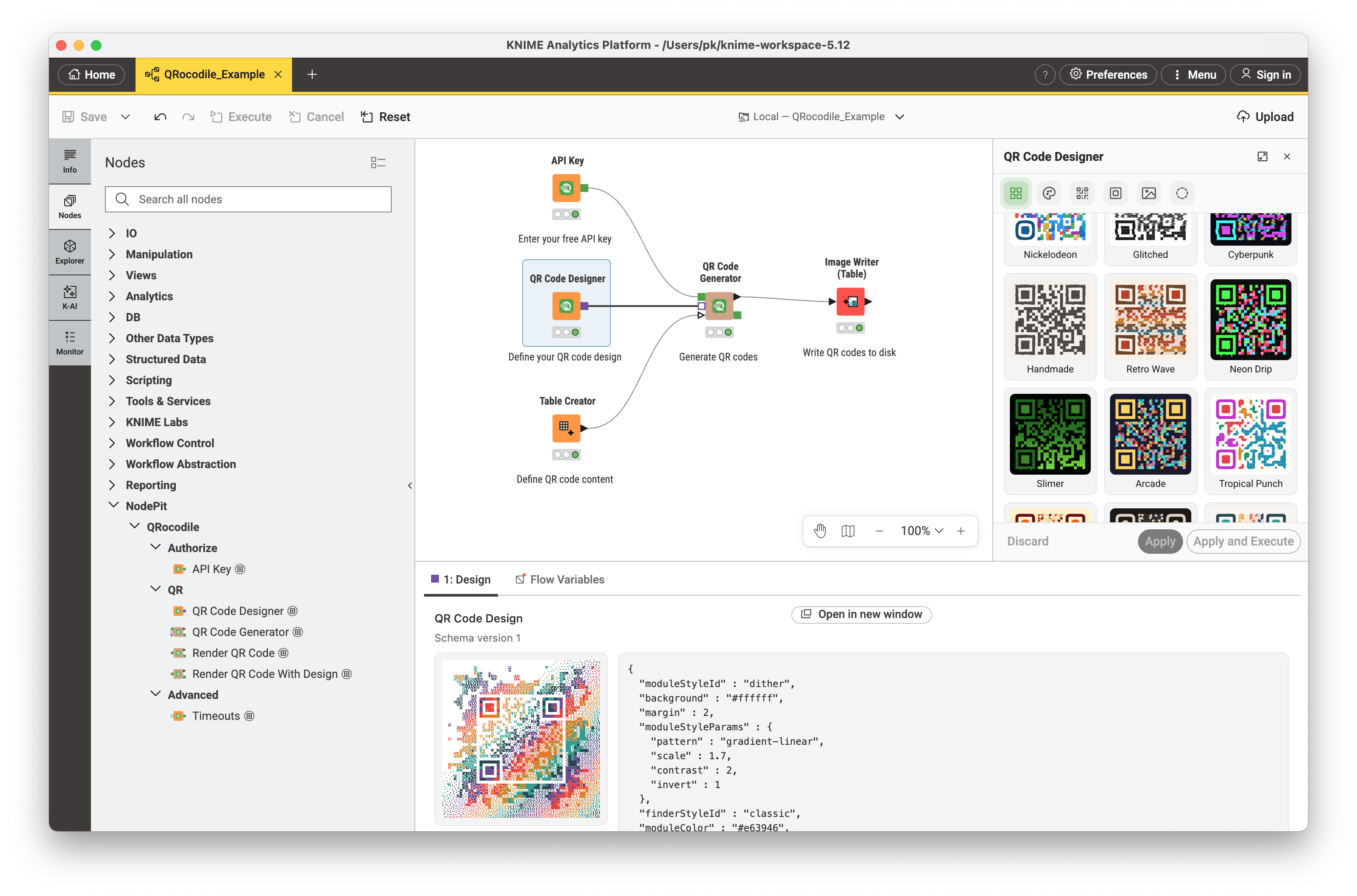Open Preferences
This screenshot has width=1357, height=896.
click(1108, 75)
